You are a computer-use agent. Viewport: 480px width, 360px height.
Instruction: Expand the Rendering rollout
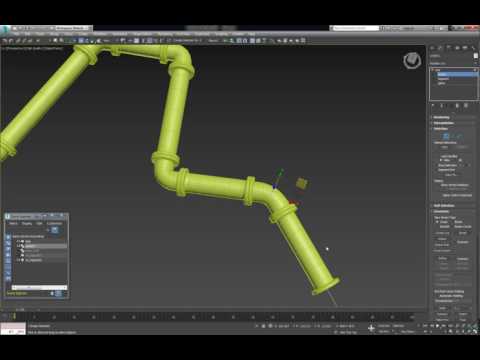453,117
